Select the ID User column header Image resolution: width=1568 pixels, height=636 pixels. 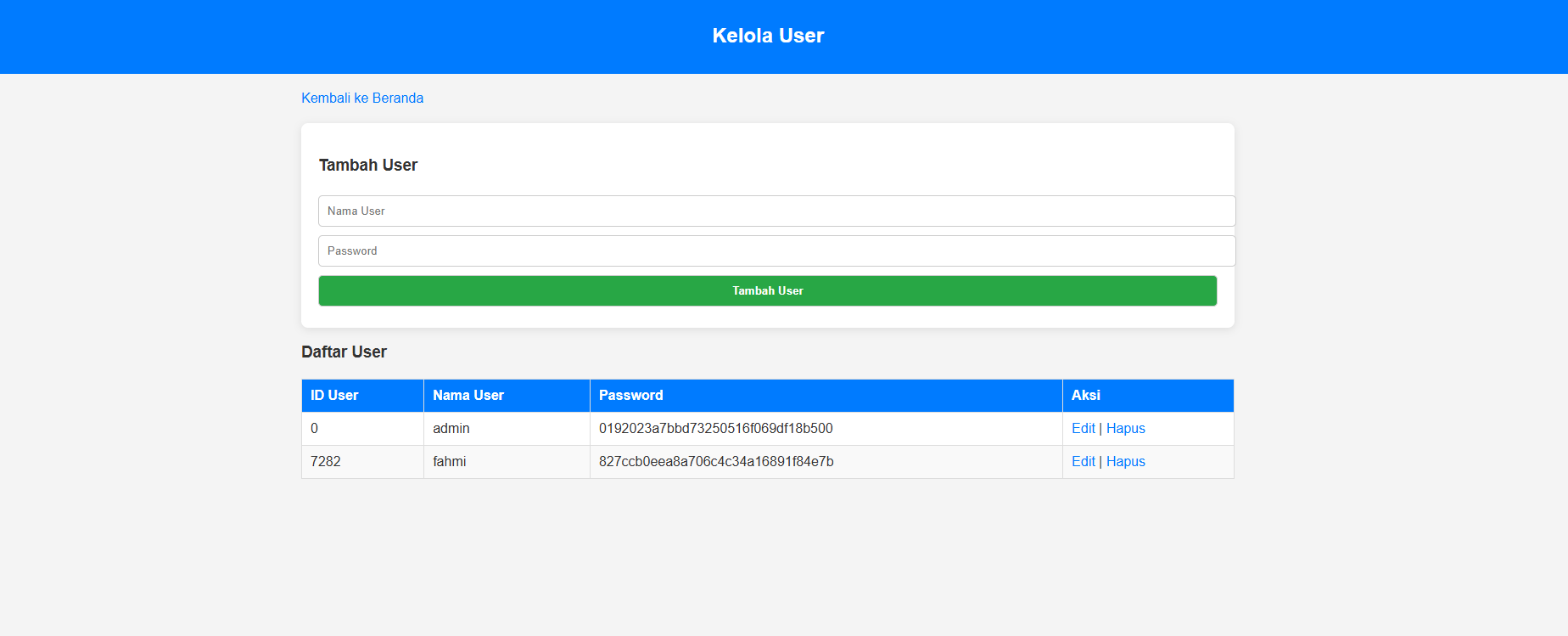tap(362, 396)
